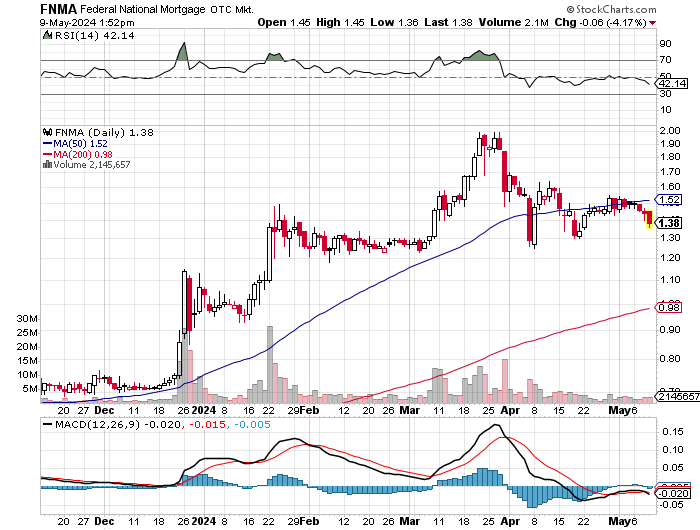Click the Mar label on price chart axis
The width and height of the screenshot is (700, 530).
409,410
